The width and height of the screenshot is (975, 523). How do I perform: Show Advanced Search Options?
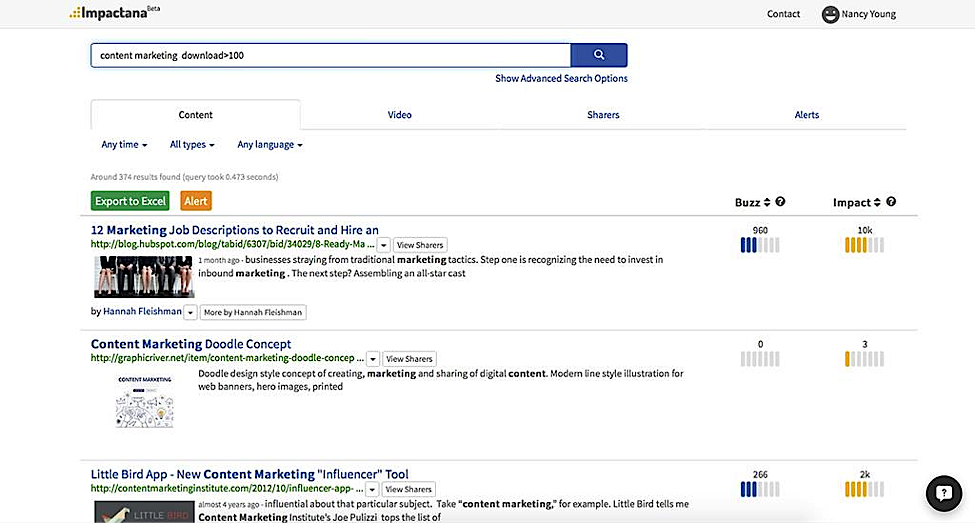(561, 78)
